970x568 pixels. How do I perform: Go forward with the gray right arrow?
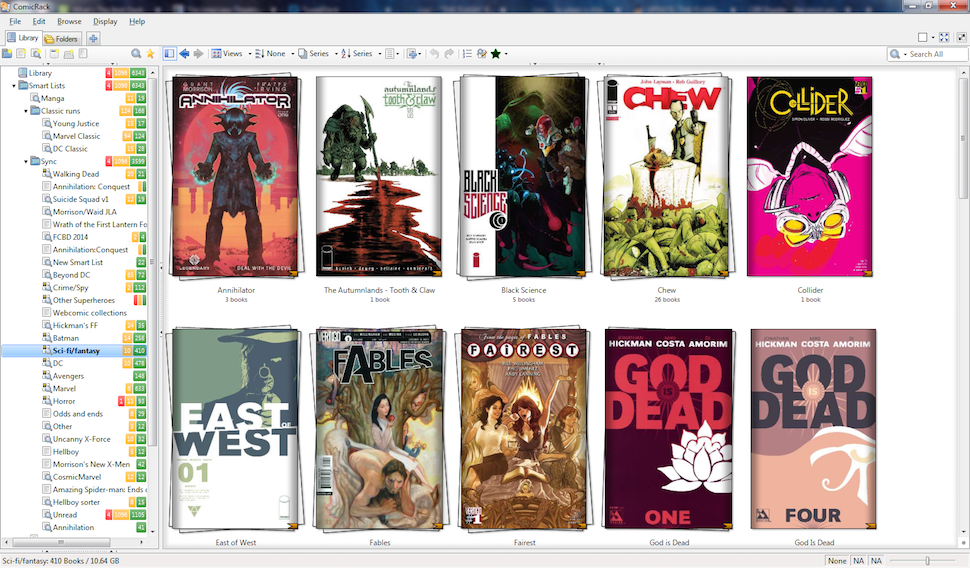[199, 54]
